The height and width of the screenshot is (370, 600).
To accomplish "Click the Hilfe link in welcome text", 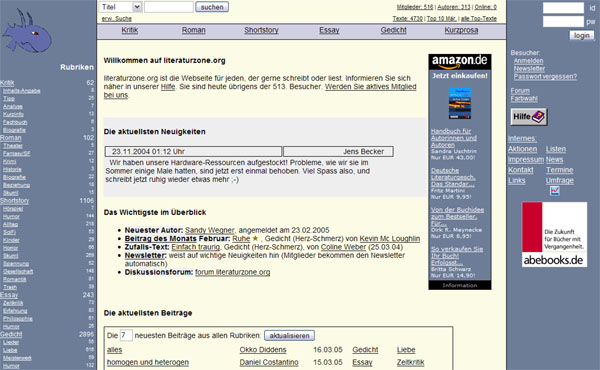I will tap(168, 86).
